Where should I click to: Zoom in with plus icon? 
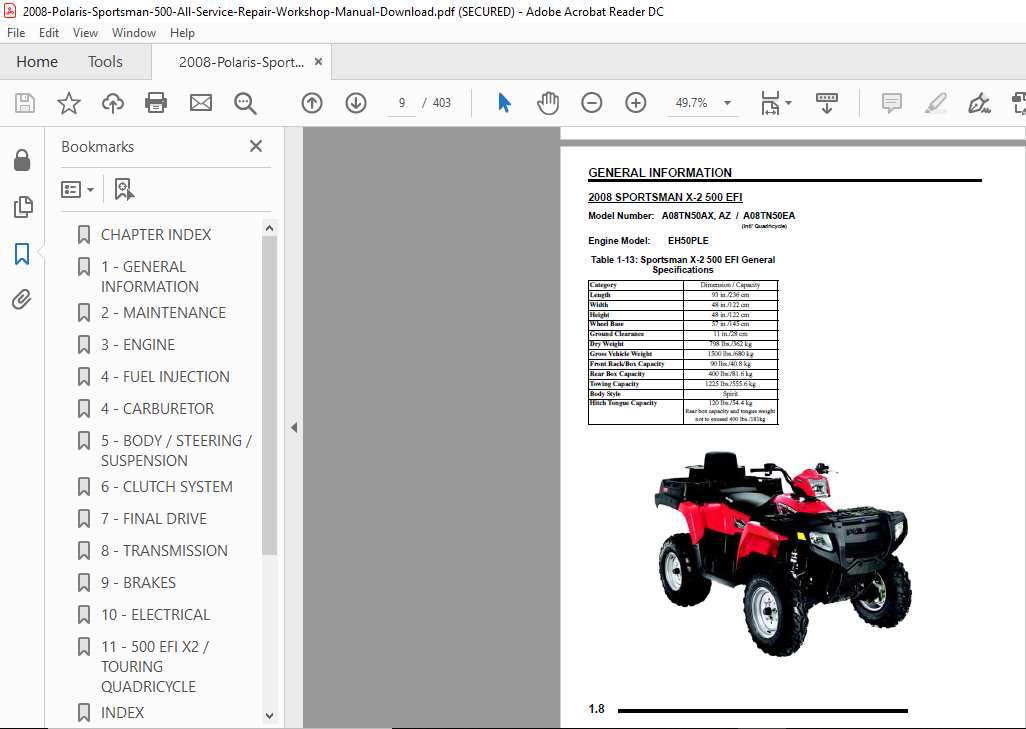(635, 103)
